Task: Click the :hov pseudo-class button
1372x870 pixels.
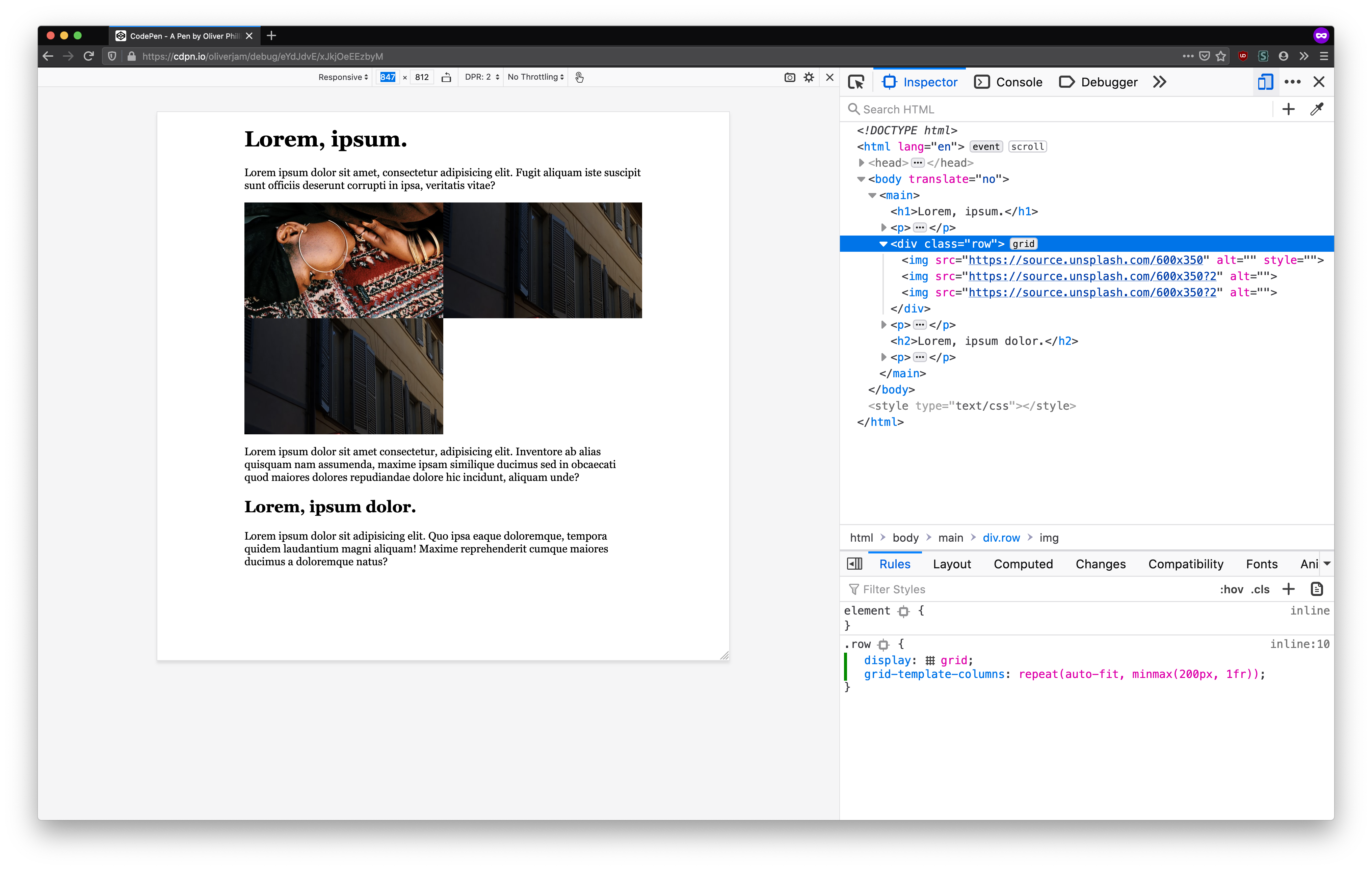Action: coord(1231,589)
